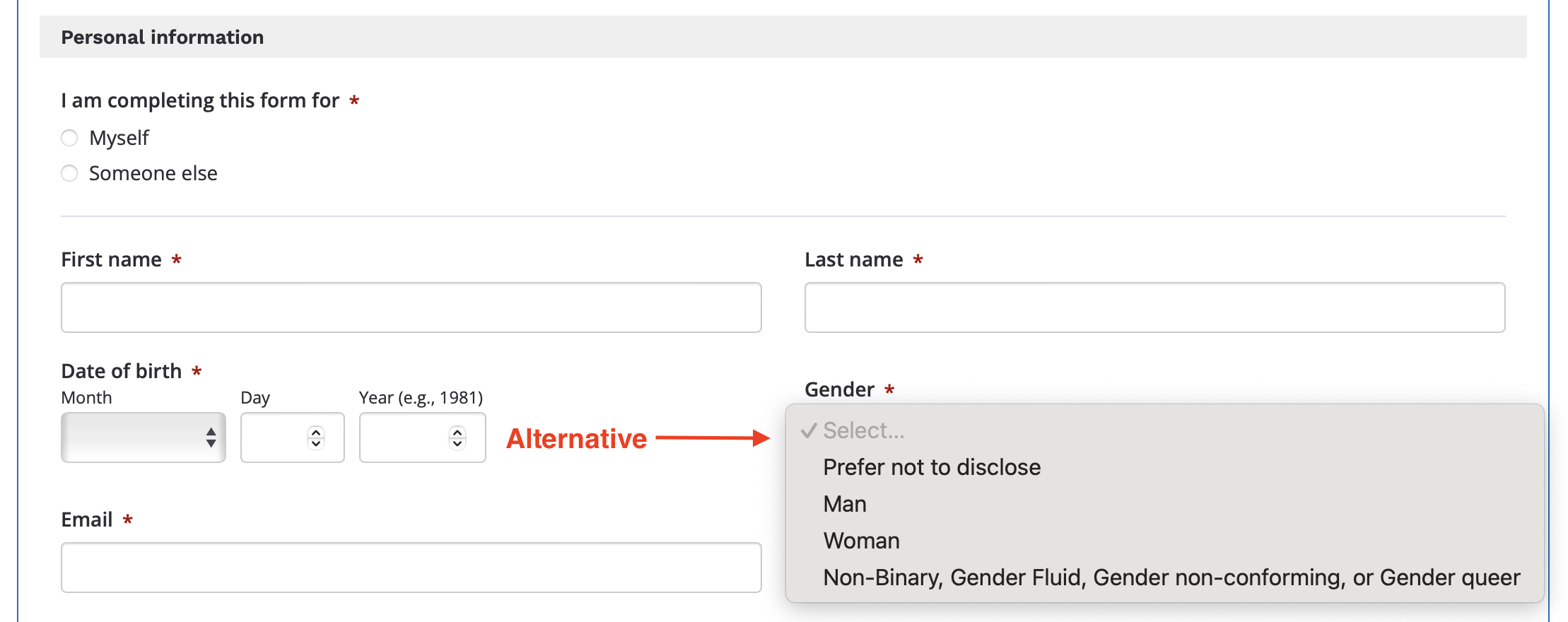
Task: Click the Email field label
Action: (x=87, y=520)
